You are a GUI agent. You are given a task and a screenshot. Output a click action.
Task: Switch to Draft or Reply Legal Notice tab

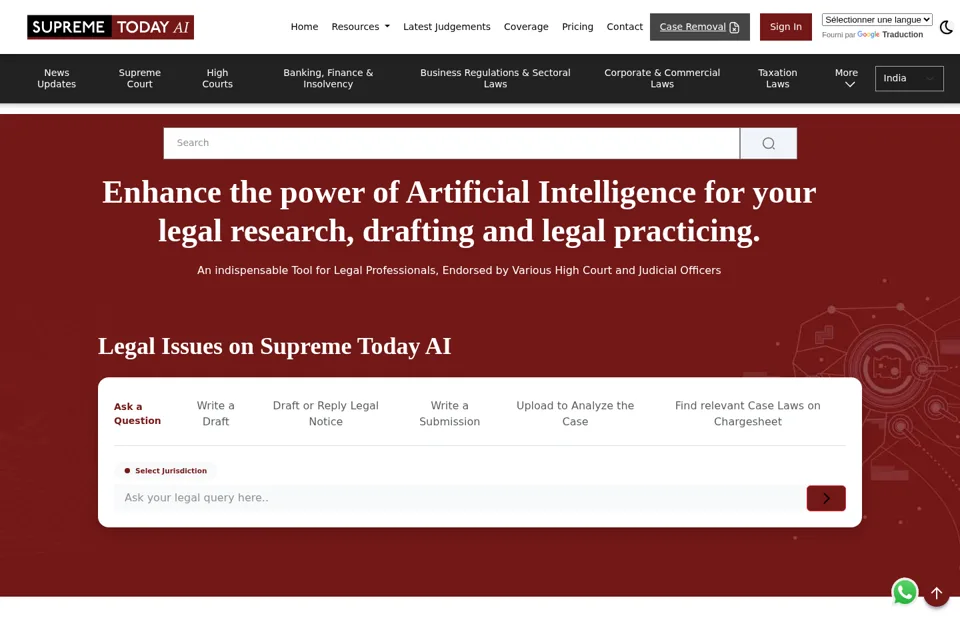tap(326, 413)
